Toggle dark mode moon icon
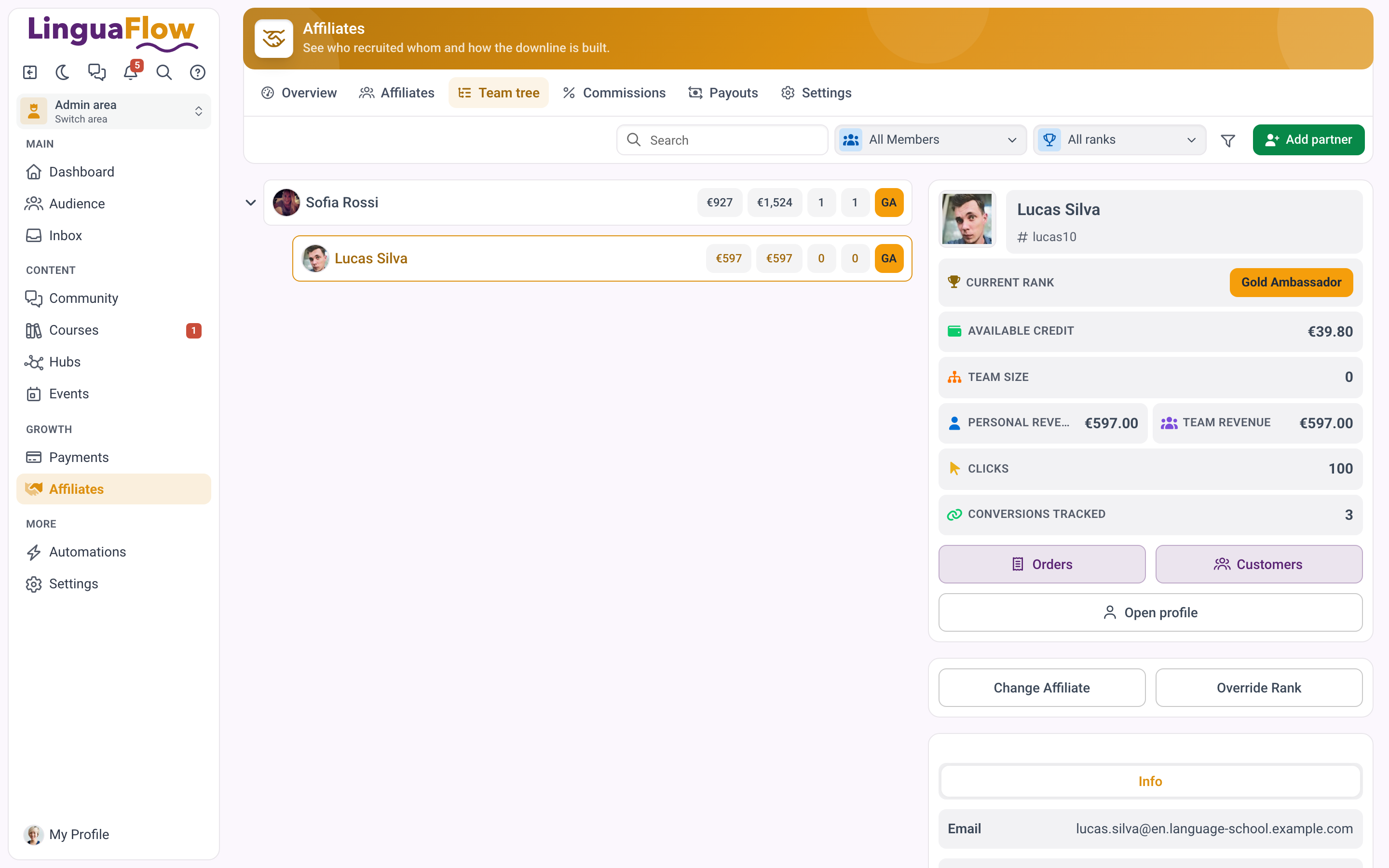 pos(63,72)
